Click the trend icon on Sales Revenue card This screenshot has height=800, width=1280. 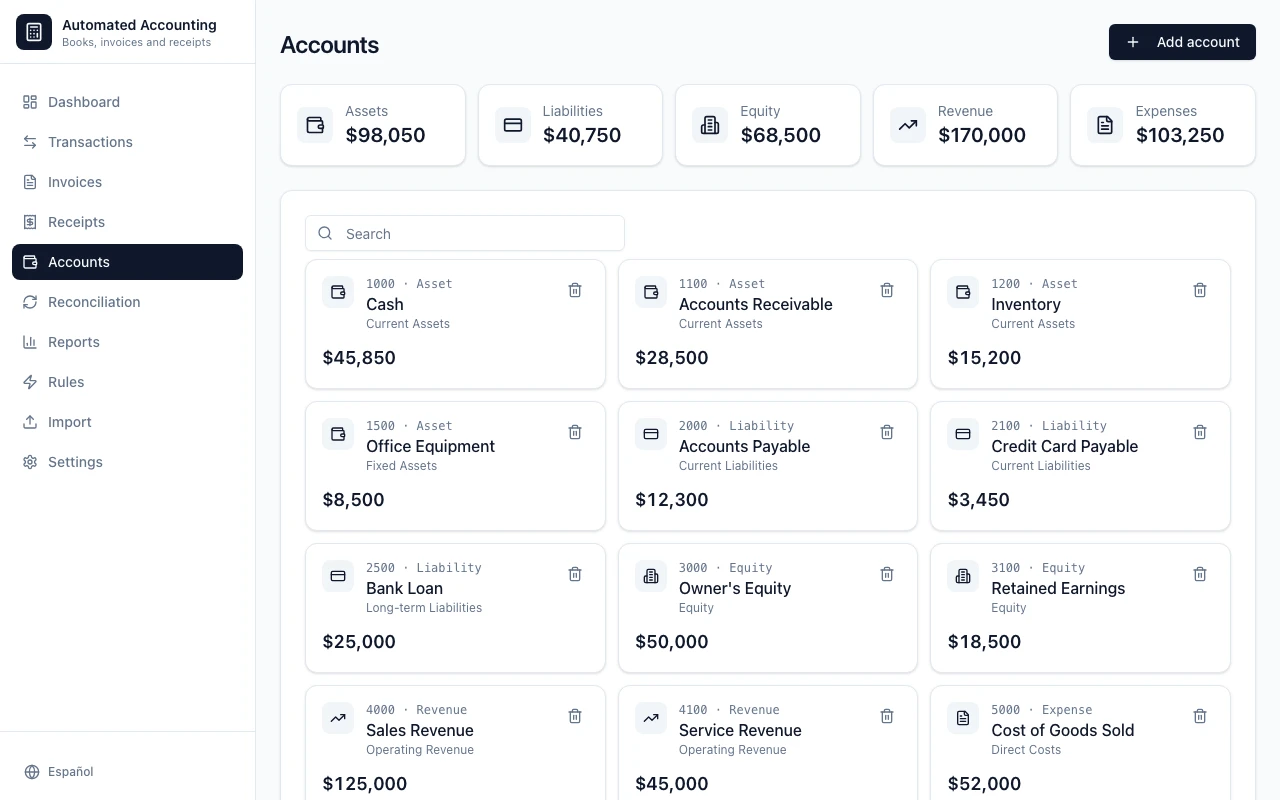(x=338, y=718)
